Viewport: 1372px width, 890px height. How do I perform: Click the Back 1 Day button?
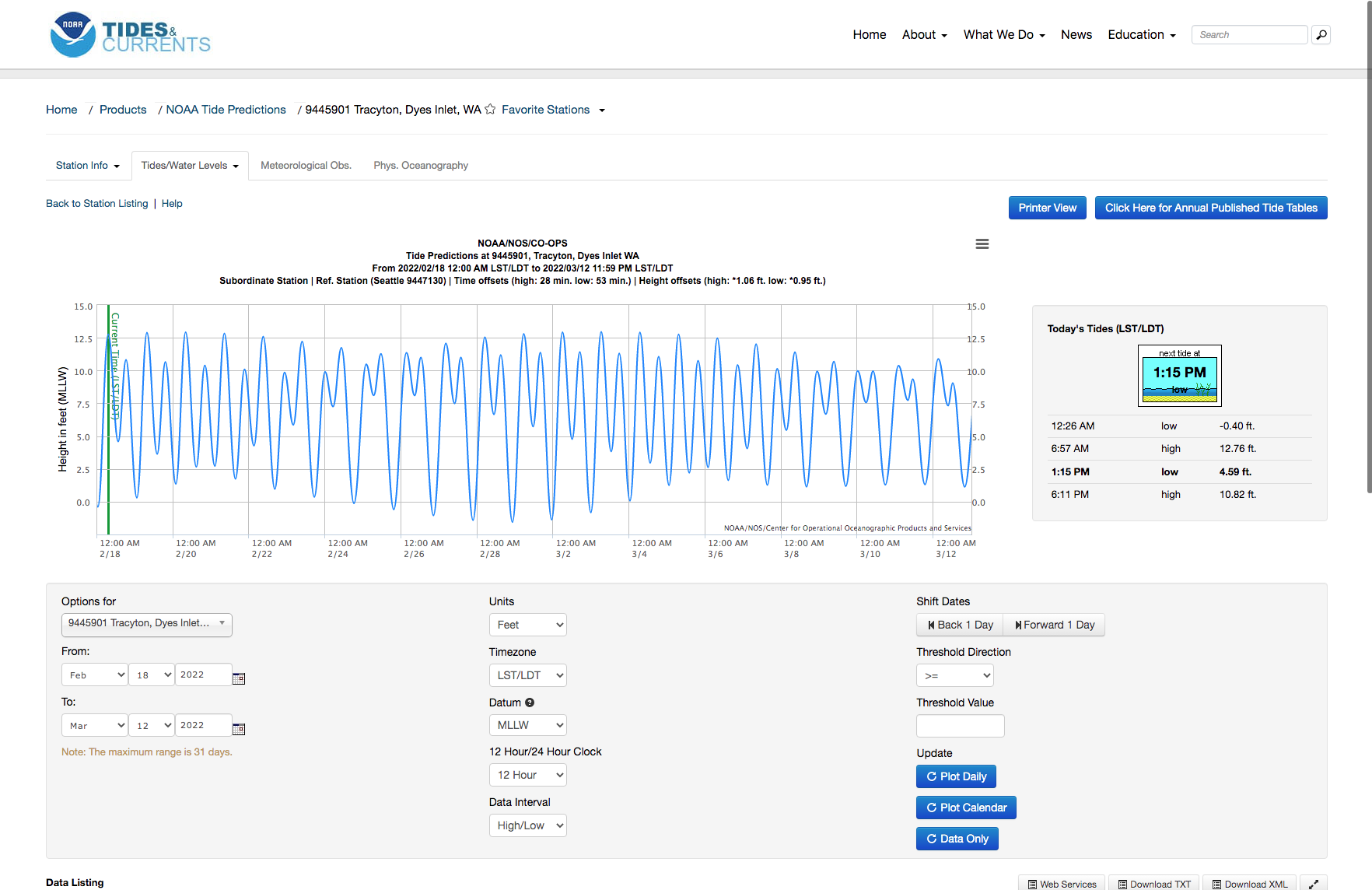(961, 625)
